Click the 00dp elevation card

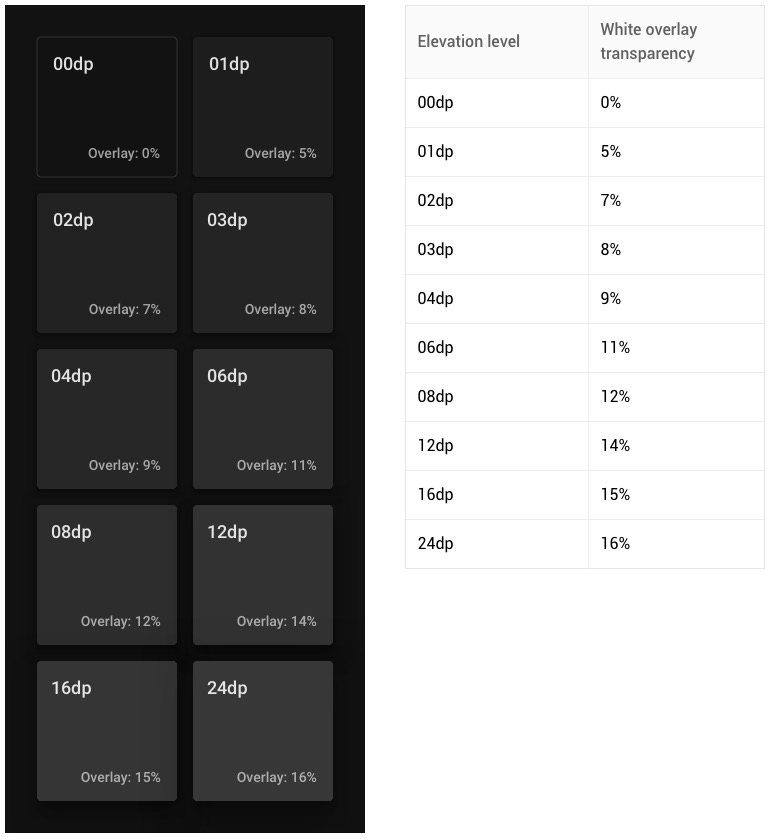click(107, 107)
